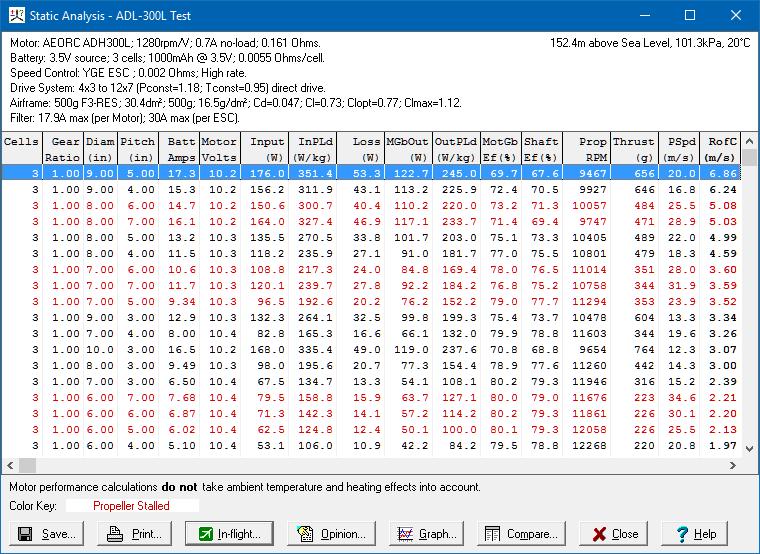Open the Compare dialog
The height and width of the screenshot is (554, 760).
522,534
